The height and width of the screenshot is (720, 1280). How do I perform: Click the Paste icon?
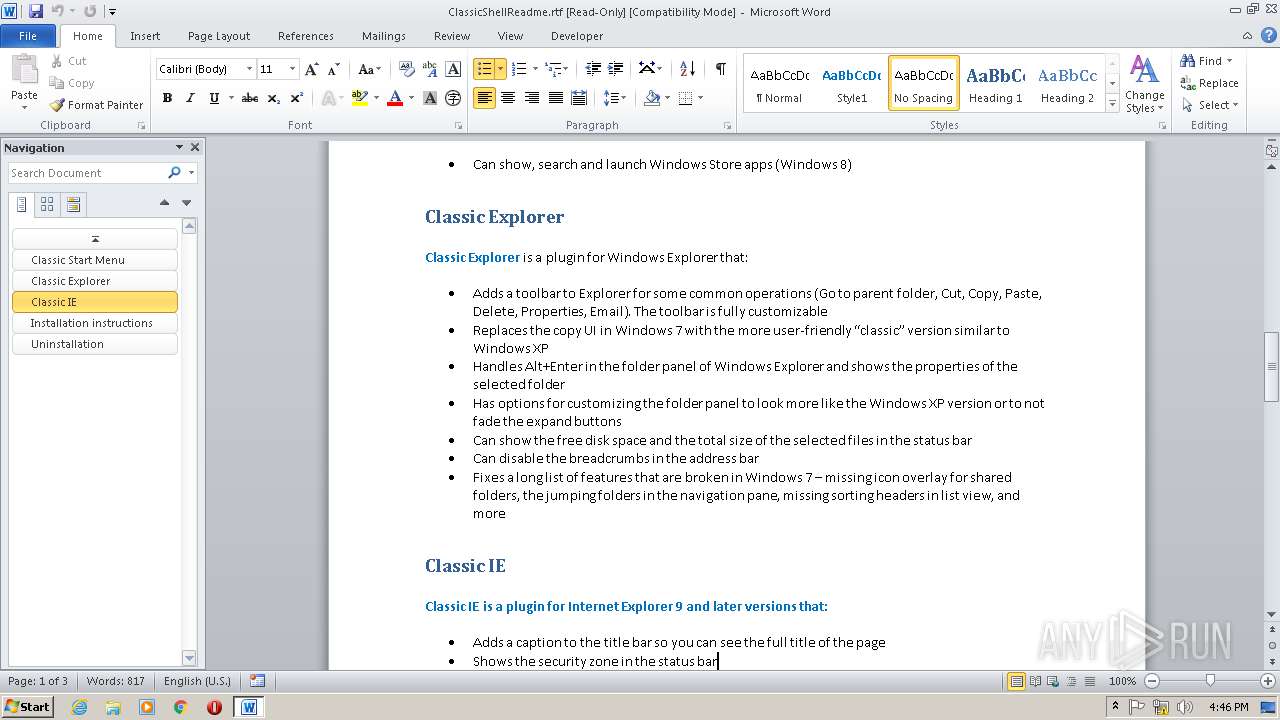pyautogui.click(x=24, y=73)
